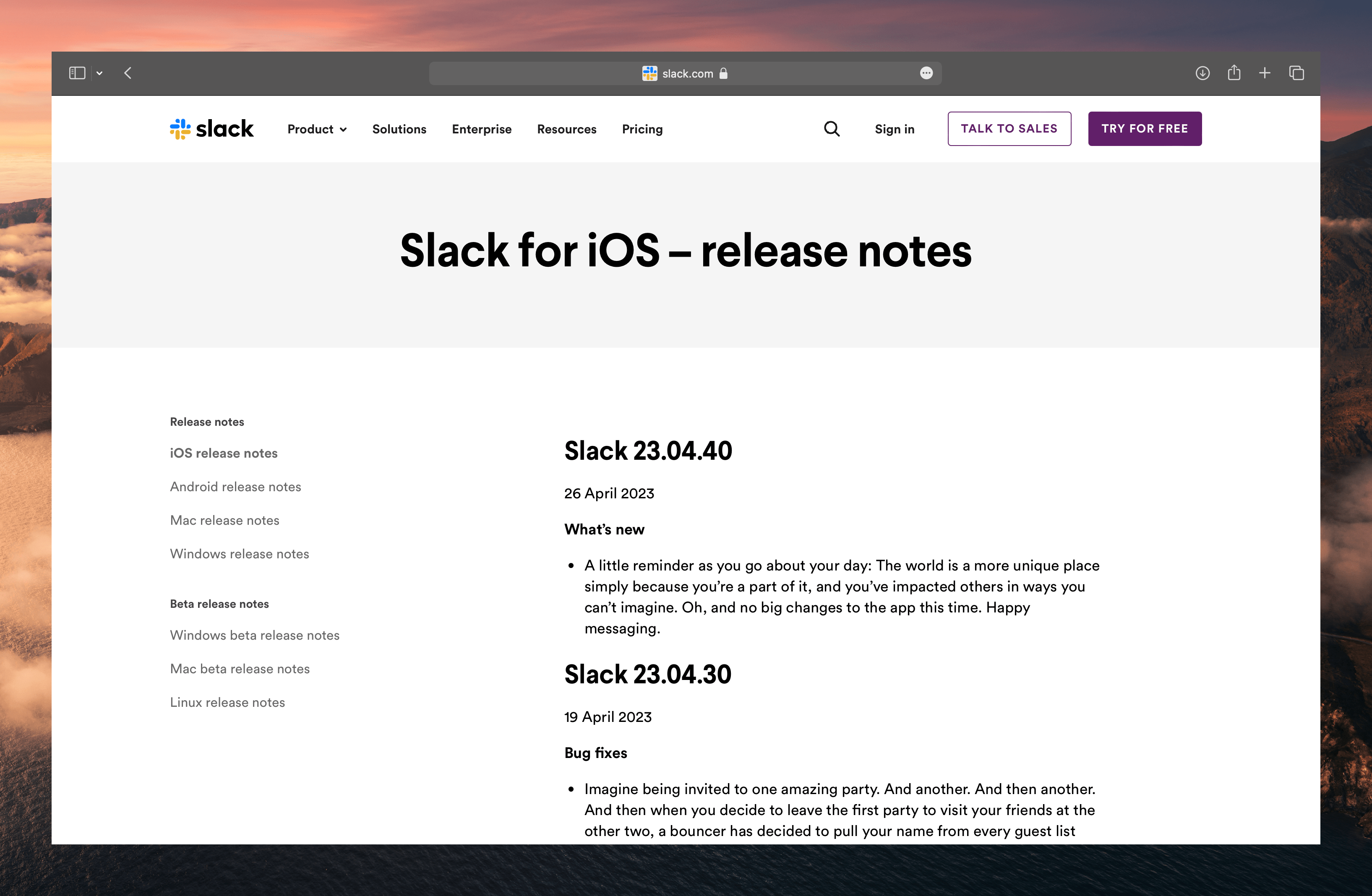1372x896 pixels.
Task: Click the Slack 23.04.40 heading
Action: tap(648, 451)
